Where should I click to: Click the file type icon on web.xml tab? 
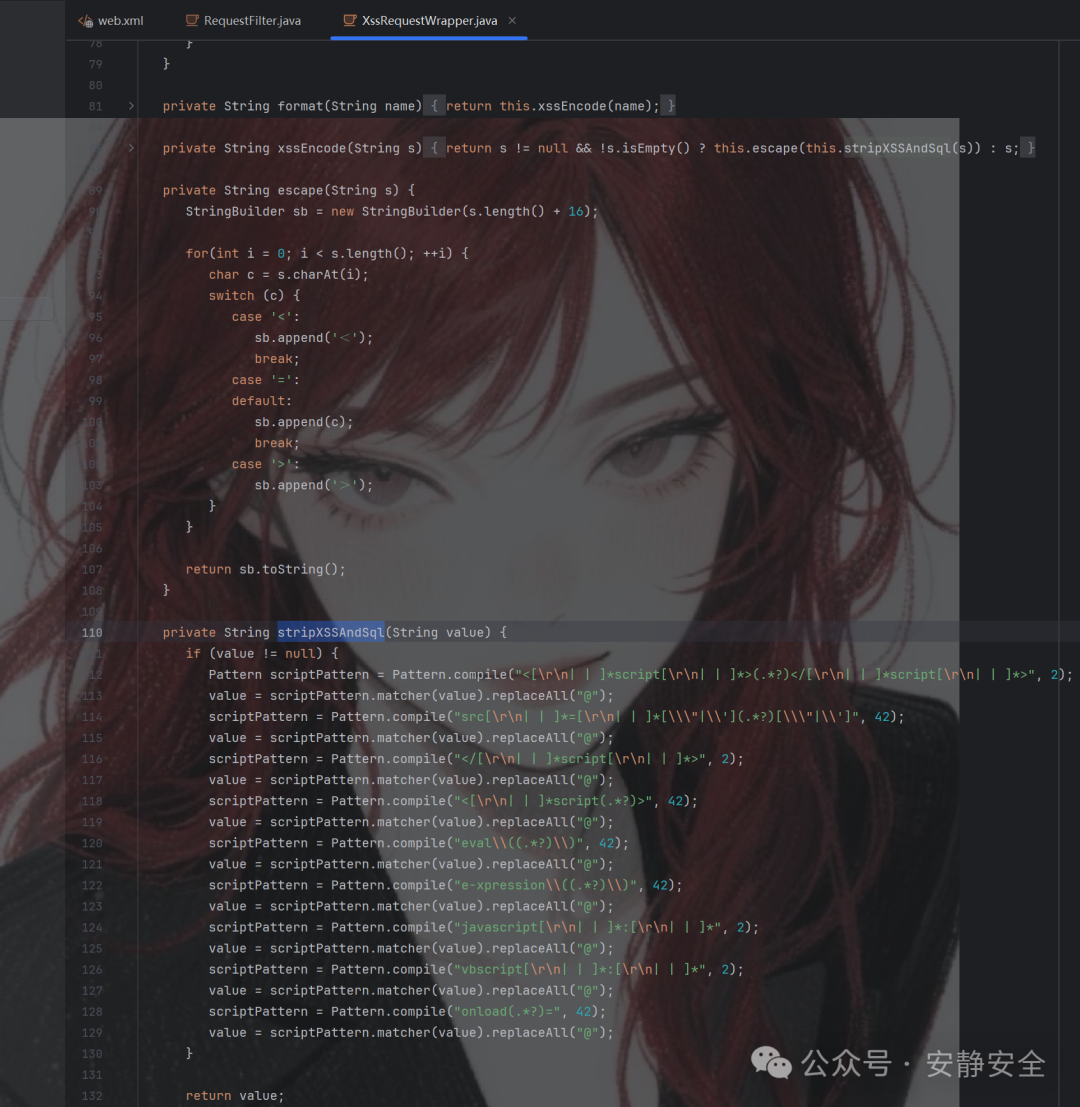click(86, 20)
